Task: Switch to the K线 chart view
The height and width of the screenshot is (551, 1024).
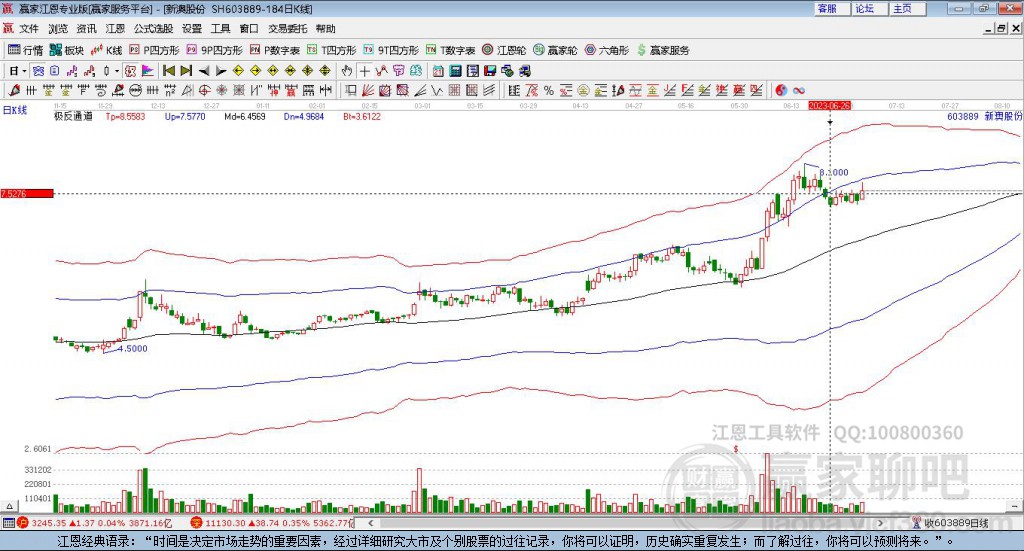Action: (106, 50)
